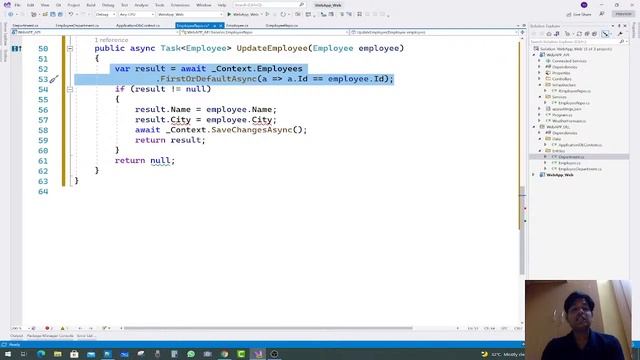
Task: Click the top Search box
Action: click(269, 5)
